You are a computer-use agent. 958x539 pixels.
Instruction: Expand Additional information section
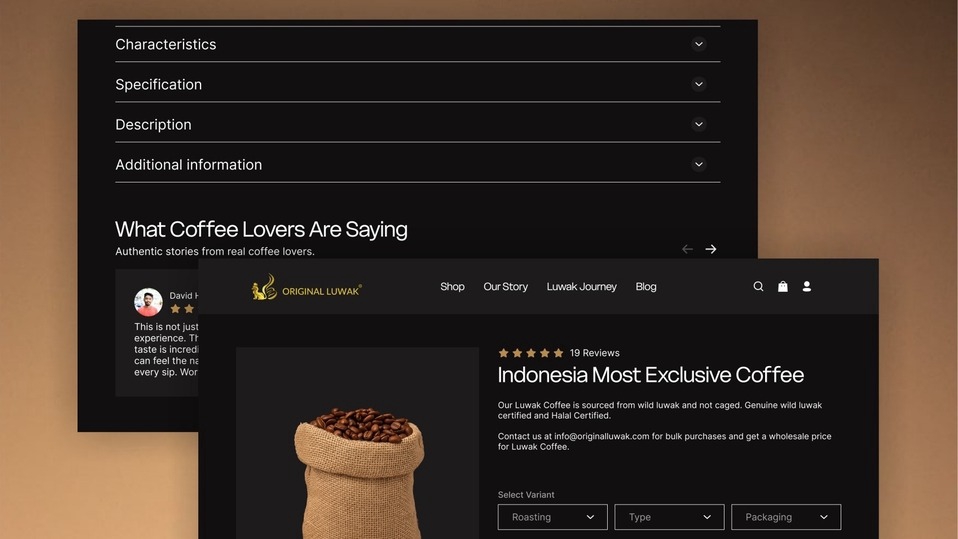pos(417,164)
